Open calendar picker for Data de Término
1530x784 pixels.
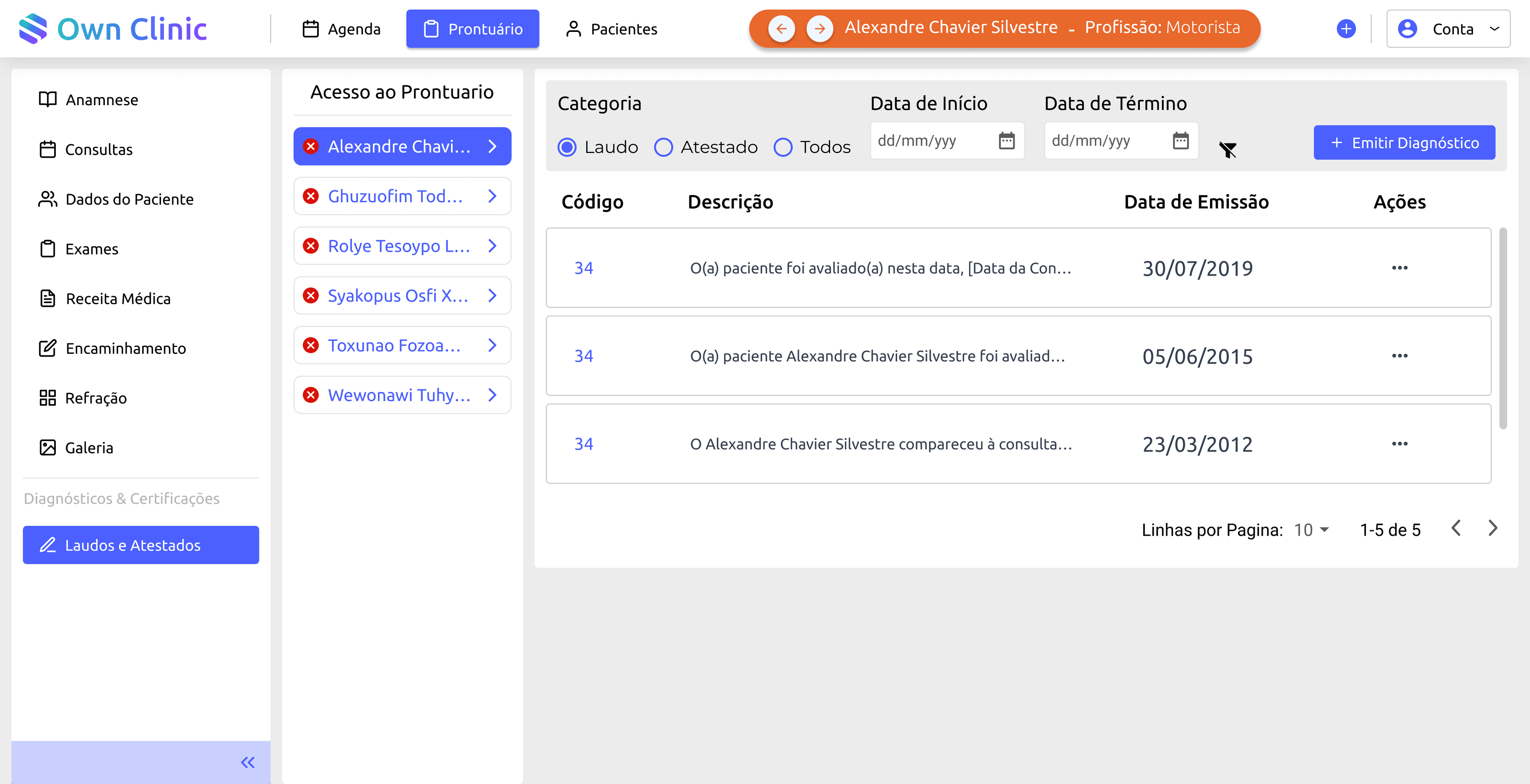point(1180,141)
